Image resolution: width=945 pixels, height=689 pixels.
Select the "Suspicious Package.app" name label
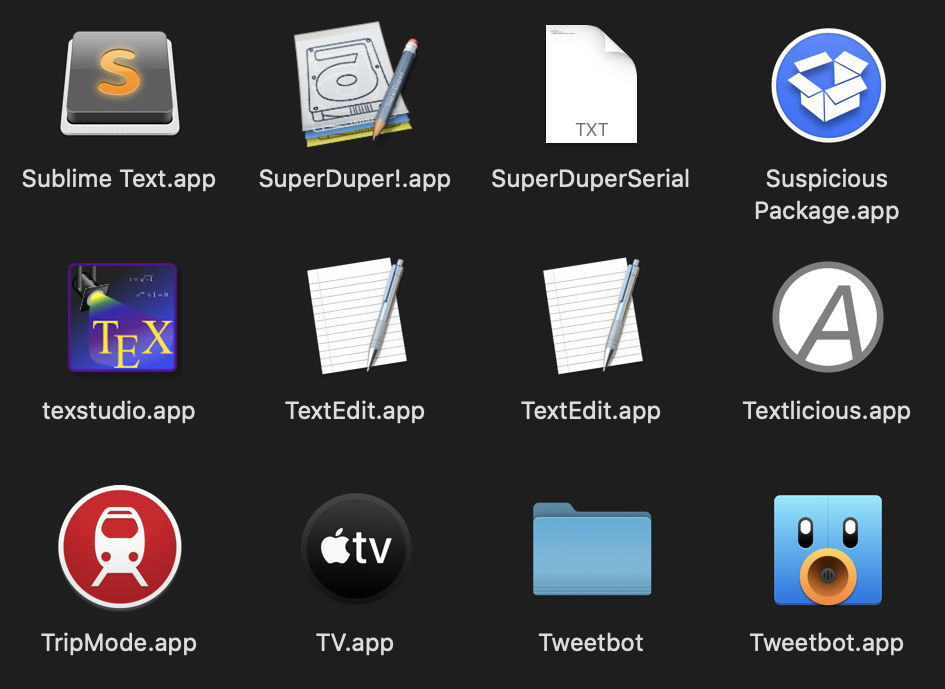[827, 195]
